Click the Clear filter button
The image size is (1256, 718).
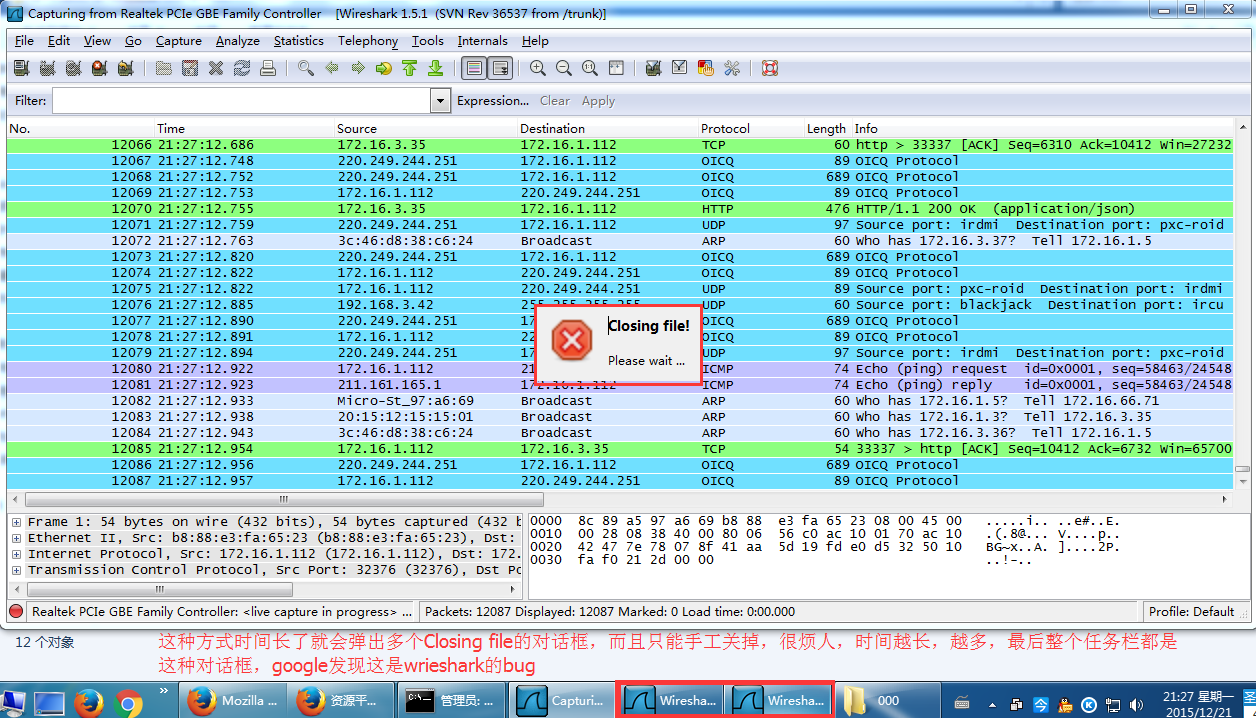[x=555, y=101]
